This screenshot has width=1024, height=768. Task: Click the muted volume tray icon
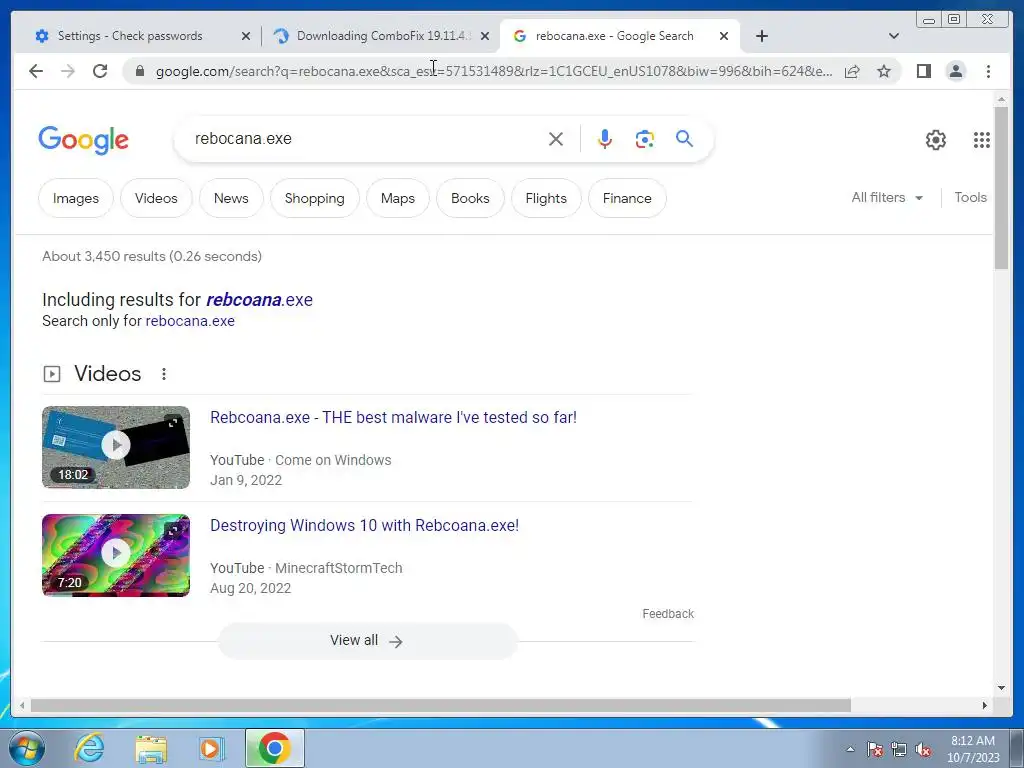(923, 749)
